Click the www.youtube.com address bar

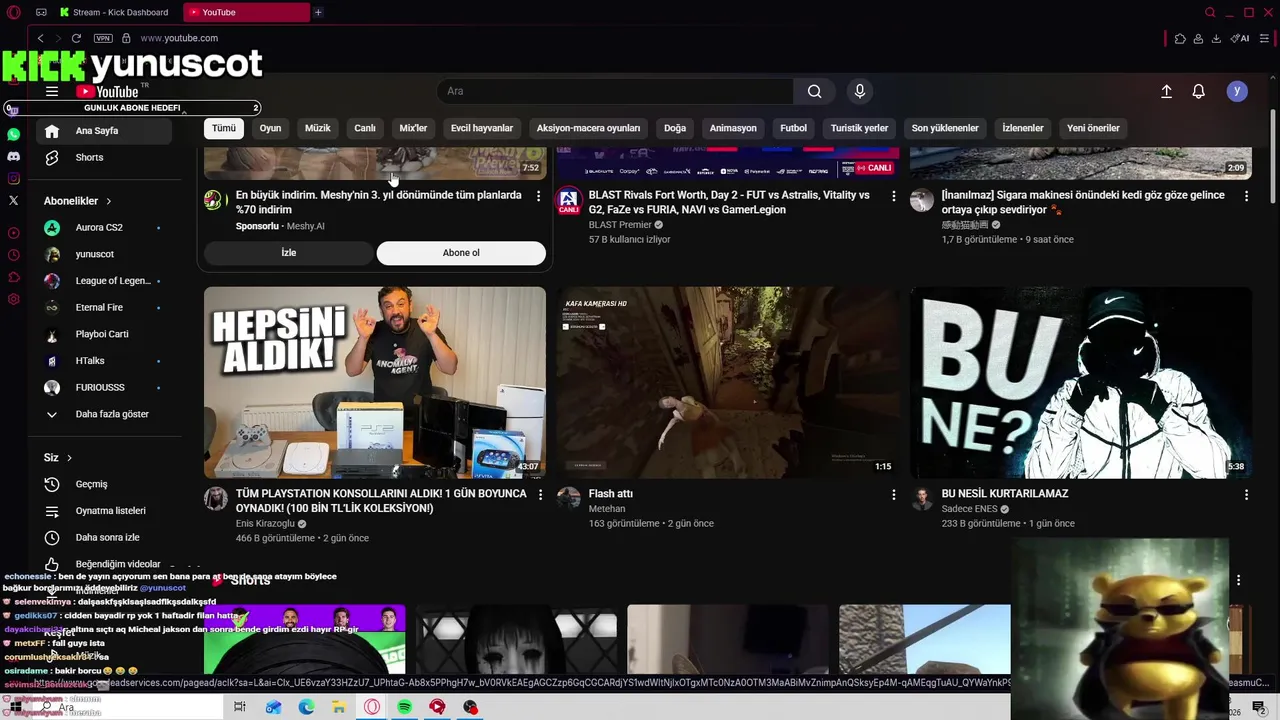pyautogui.click(x=179, y=38)
